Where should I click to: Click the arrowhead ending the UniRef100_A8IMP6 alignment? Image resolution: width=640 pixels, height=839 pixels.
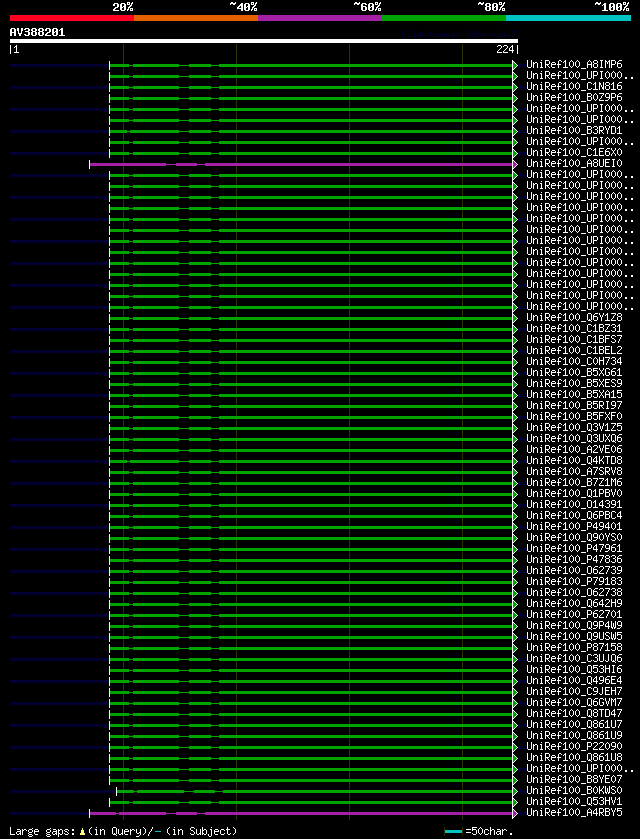(x=515, y=65)
